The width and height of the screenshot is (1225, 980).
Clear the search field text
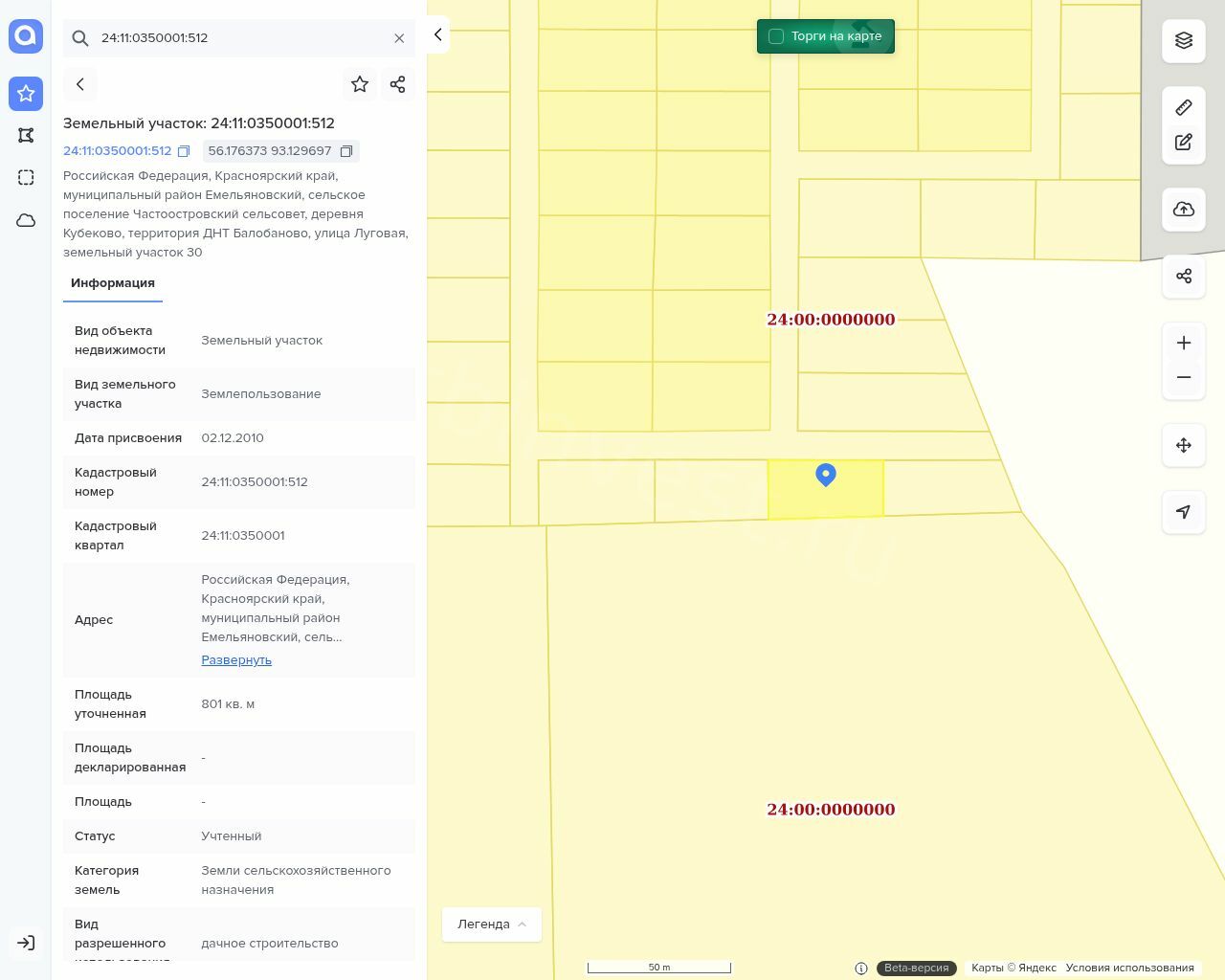coord(399,38)
